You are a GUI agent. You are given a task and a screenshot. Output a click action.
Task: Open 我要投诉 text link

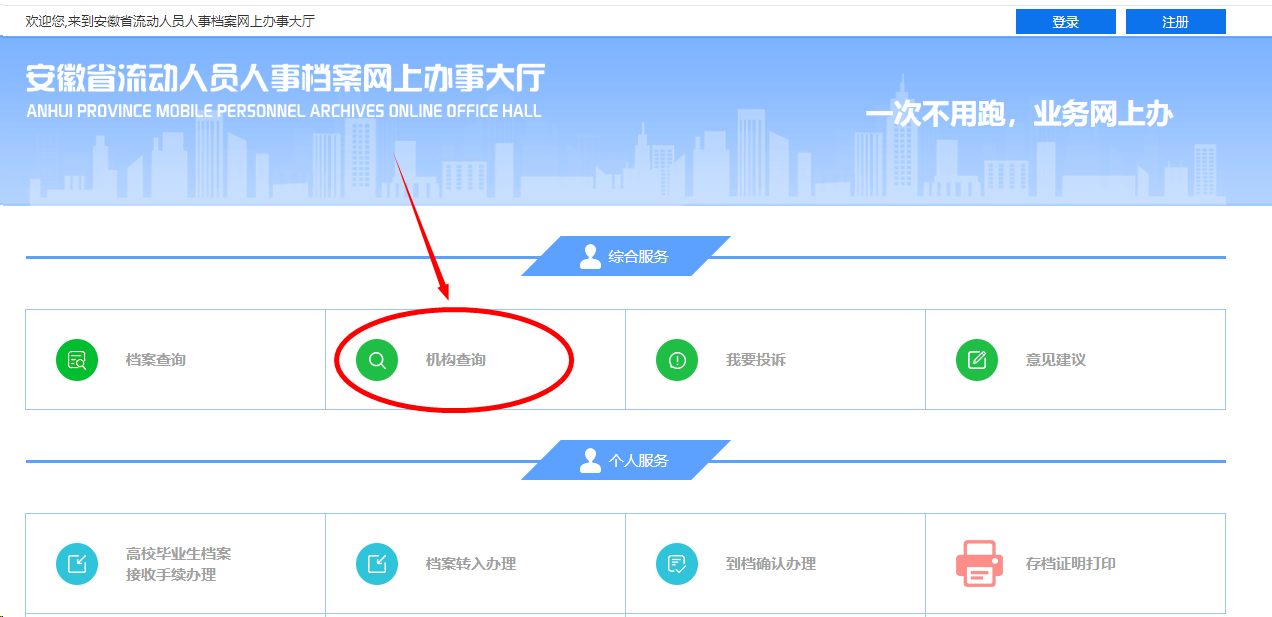pyautogui.click(x=756, y=360)
